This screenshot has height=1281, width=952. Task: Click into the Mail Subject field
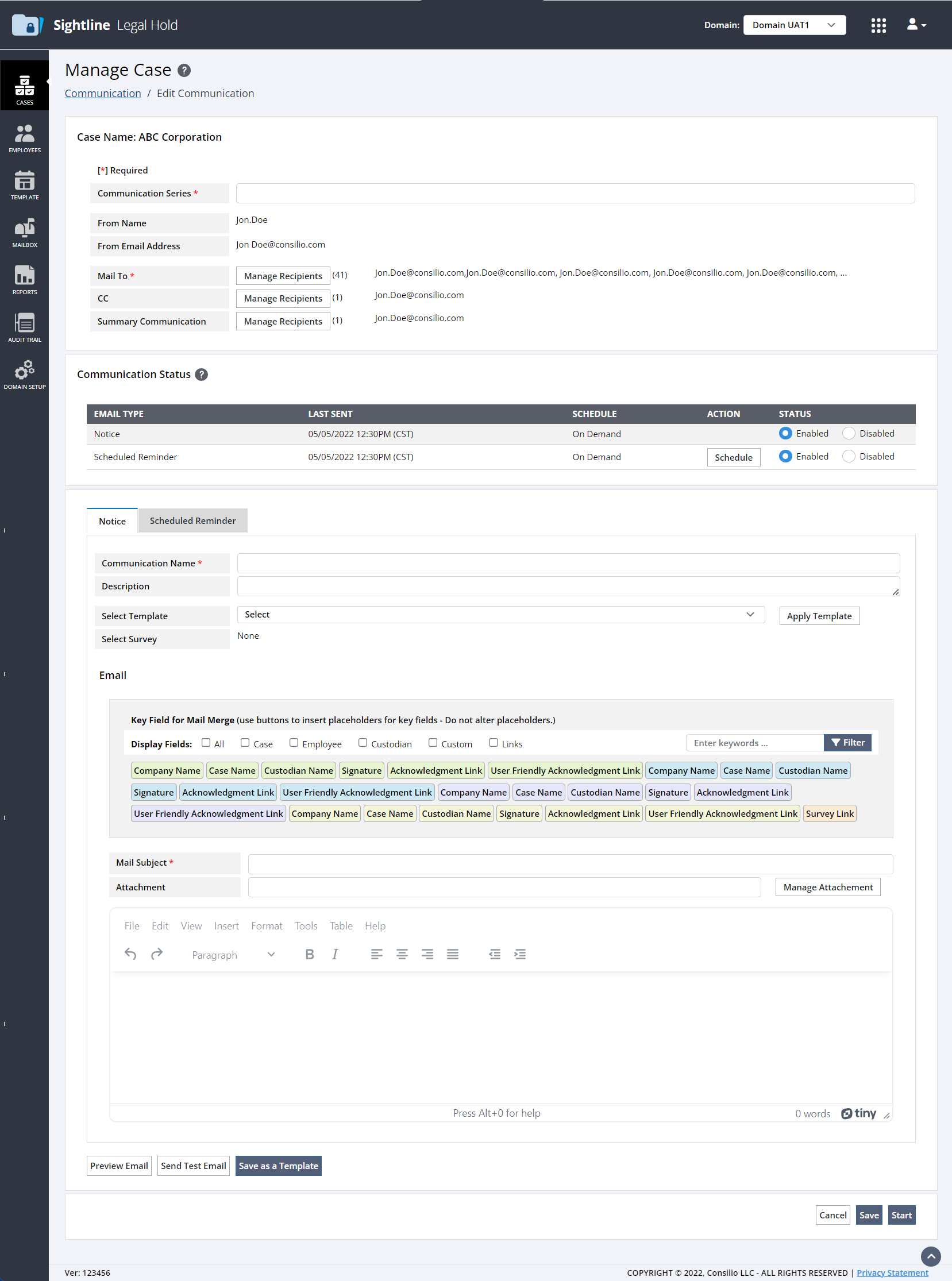pos(570,863)
